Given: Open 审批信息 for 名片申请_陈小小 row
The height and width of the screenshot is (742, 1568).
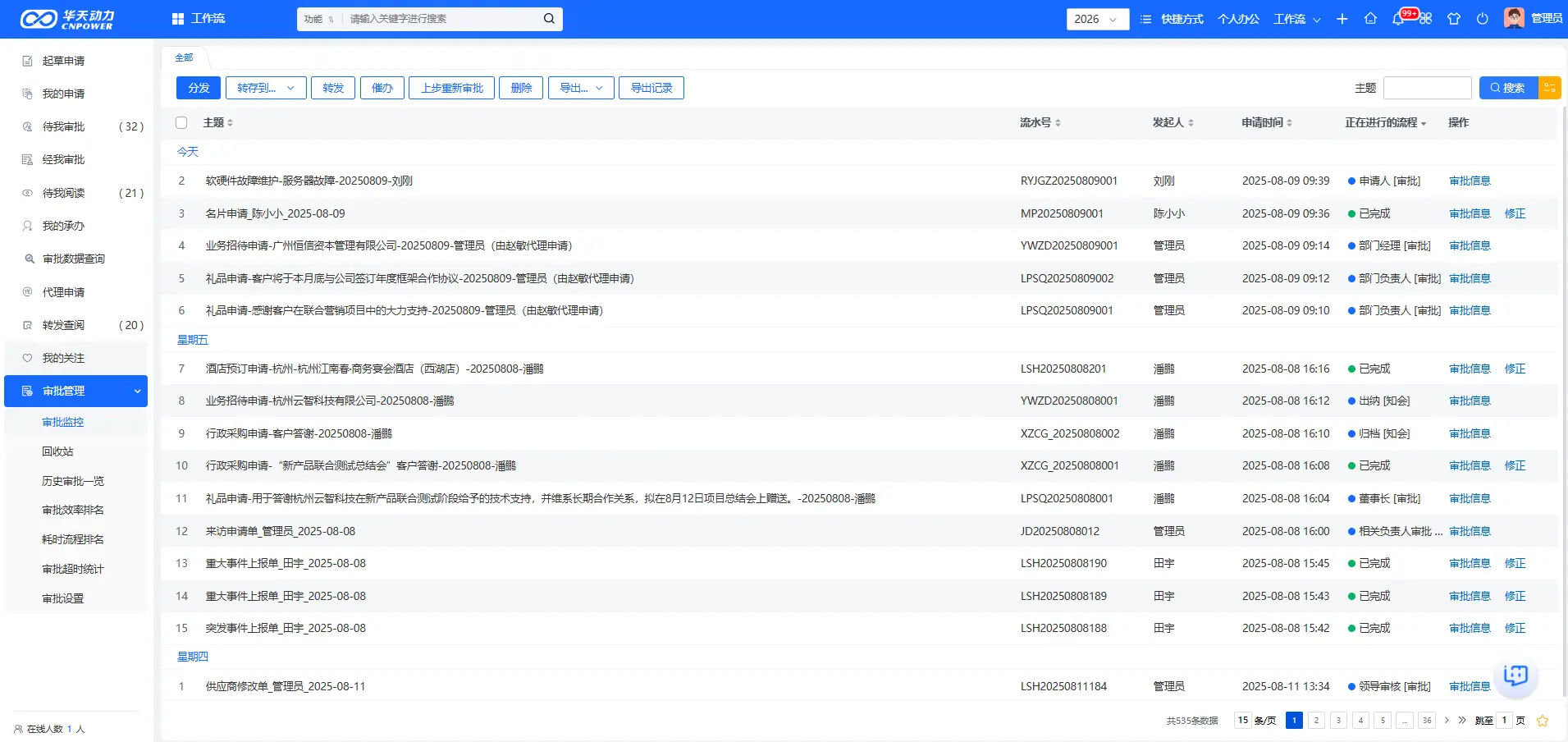Looking at the screenshot, I should tap(1470, 213).
